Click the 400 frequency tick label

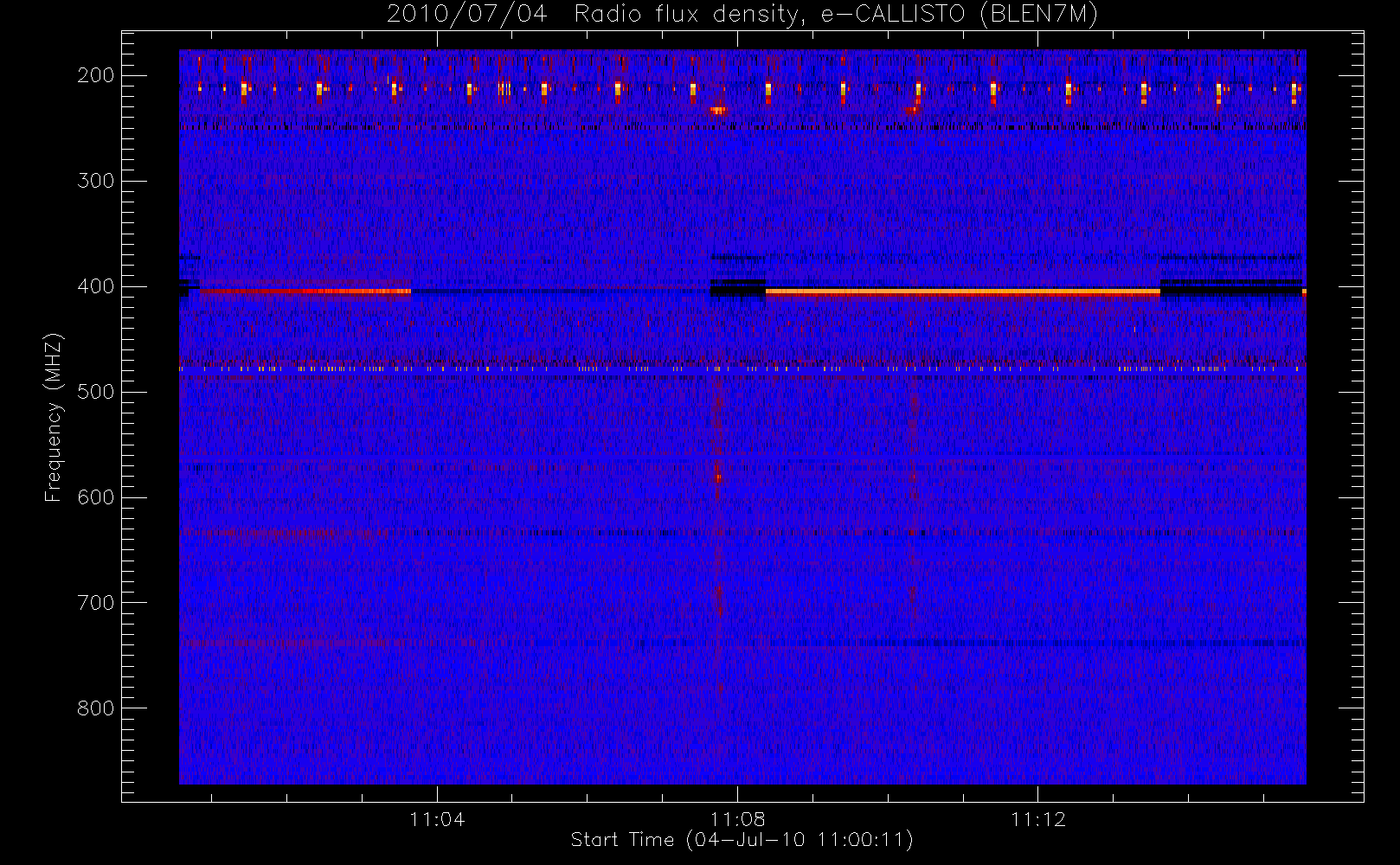[x=96, y=286]
